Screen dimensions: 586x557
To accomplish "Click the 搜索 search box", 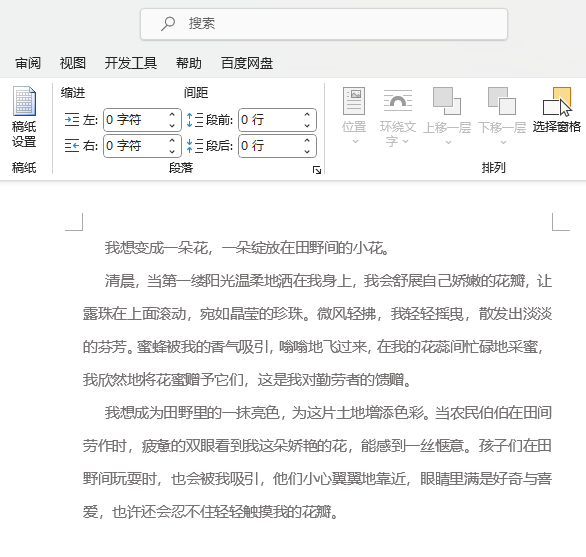I will click(x=324, y=24).
